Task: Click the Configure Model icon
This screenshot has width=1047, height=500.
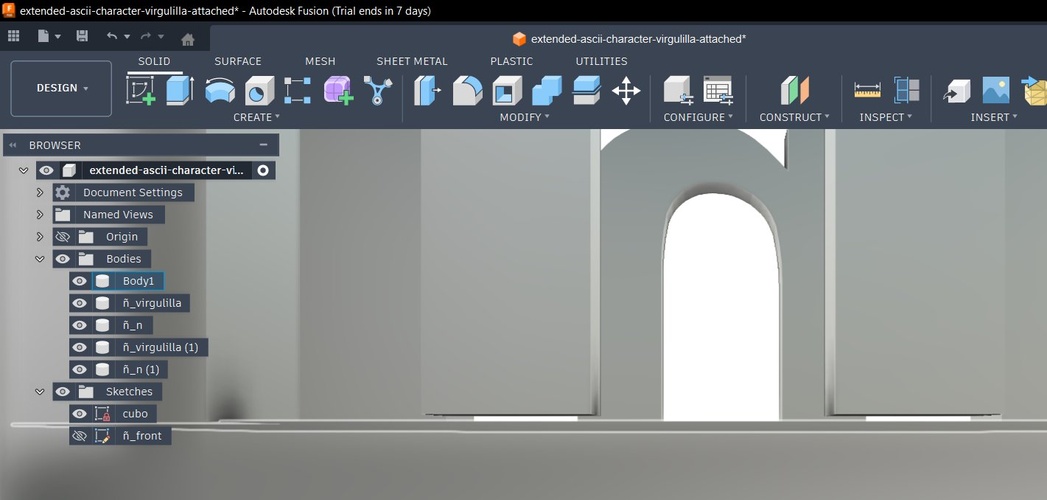Action: (679, 90)
